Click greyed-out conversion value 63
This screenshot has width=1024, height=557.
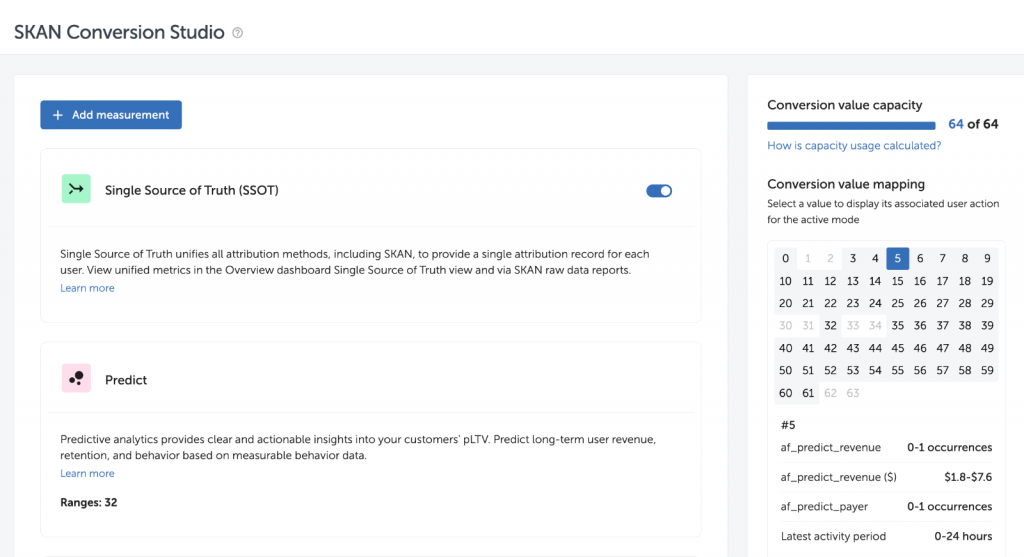(853, 393)
